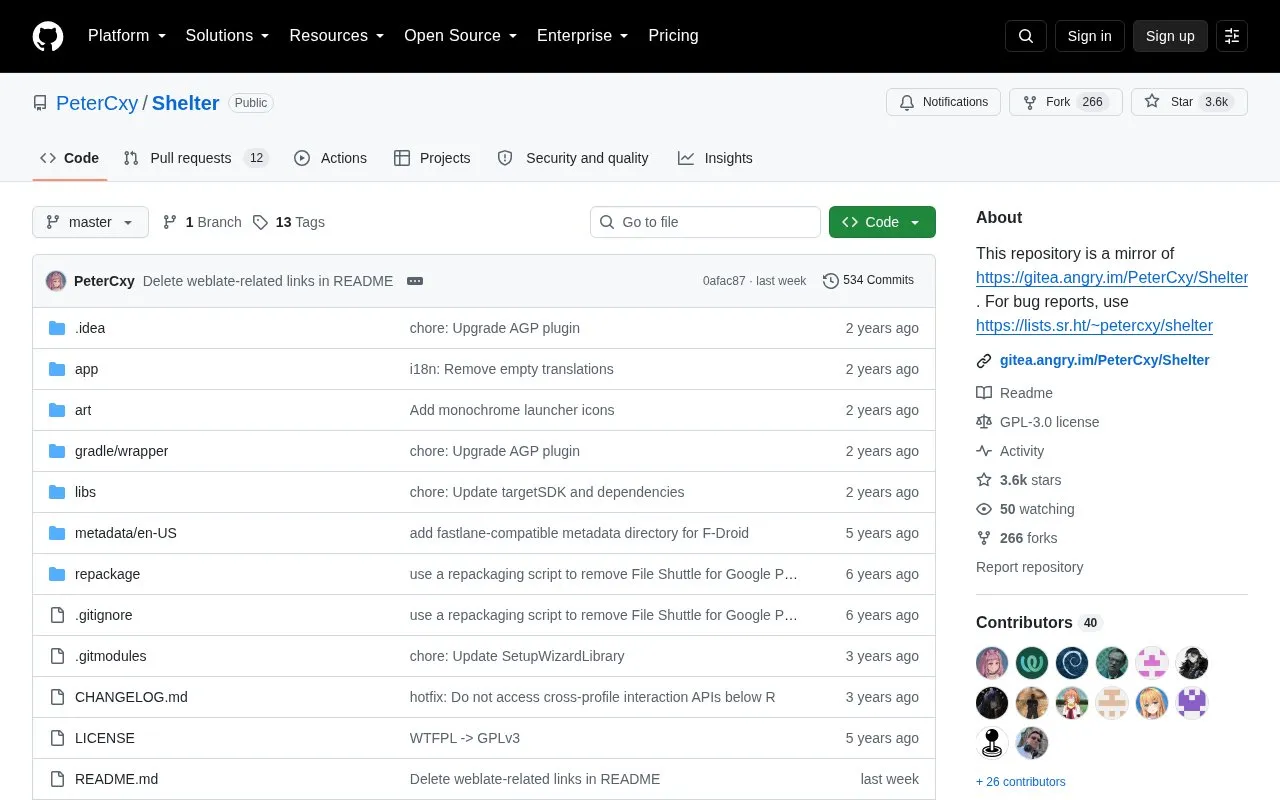The width and height of the screenshot is (1280, 800).
Task: Click the .idea folder icon
Action: pos(57,328)
